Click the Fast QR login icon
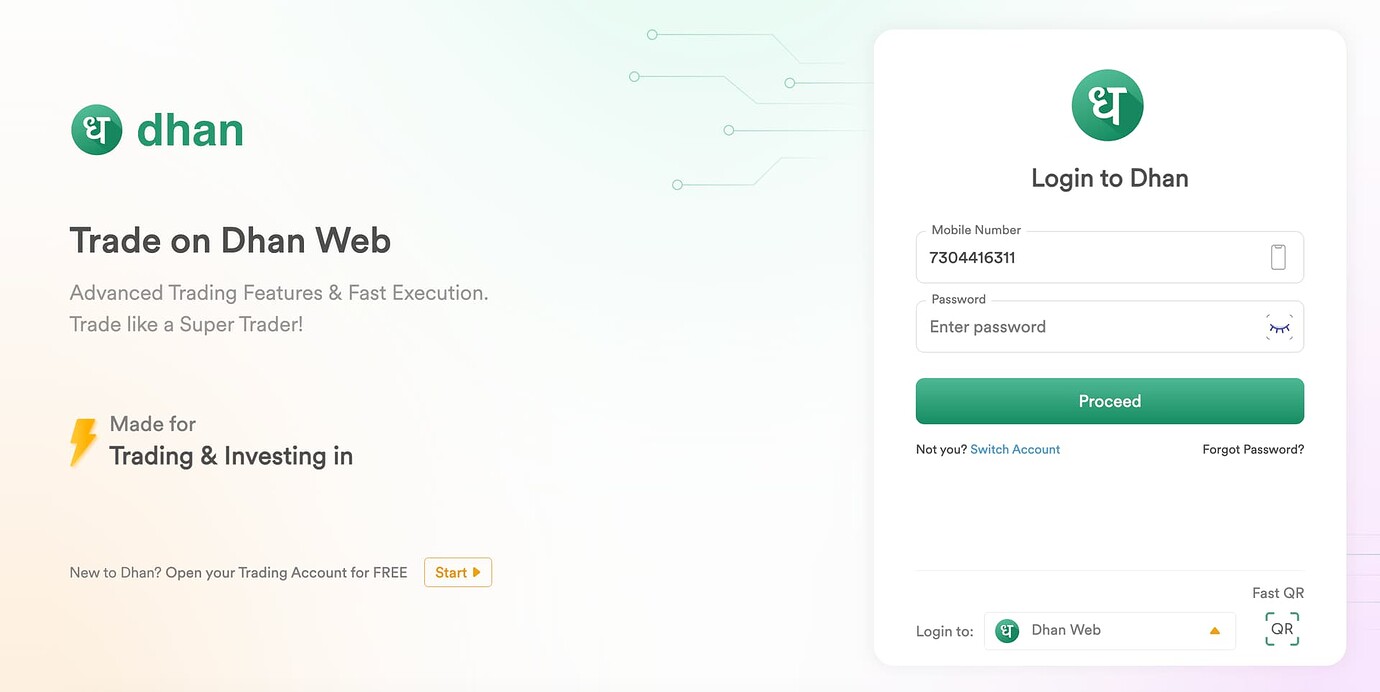 click(x=1281, y=628)
